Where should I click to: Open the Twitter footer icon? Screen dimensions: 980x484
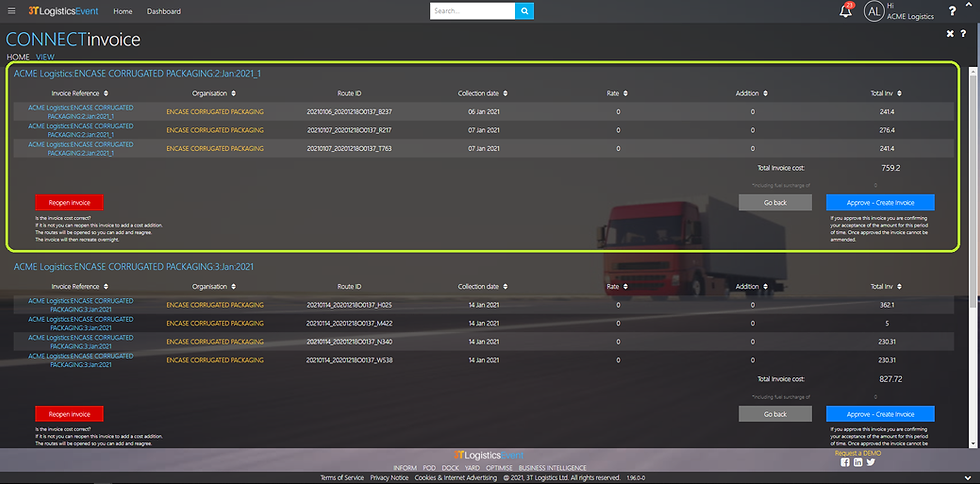pyautogui.click(x=871, y=462)
